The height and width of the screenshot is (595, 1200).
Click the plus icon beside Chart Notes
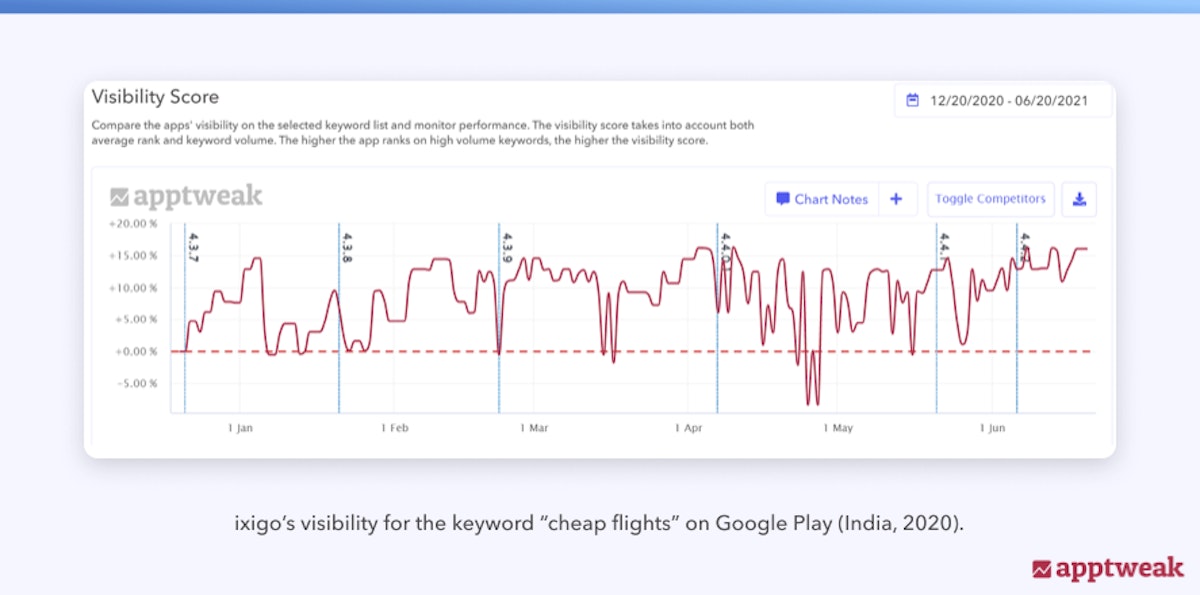tap(896, 199)
